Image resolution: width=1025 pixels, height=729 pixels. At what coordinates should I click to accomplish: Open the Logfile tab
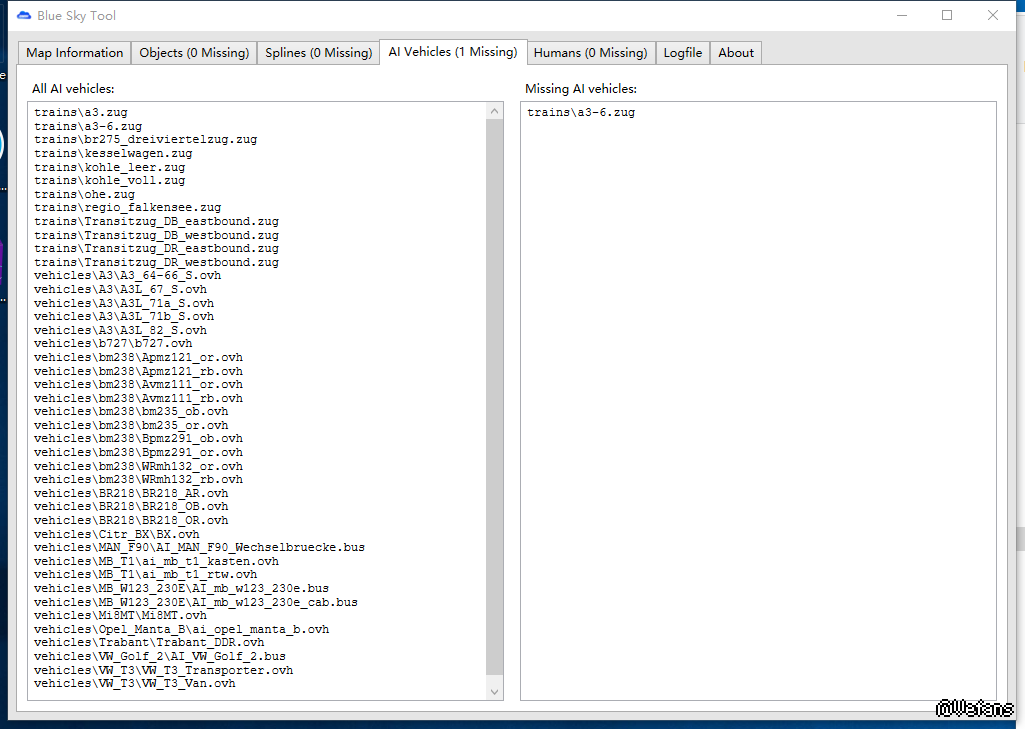682,53
